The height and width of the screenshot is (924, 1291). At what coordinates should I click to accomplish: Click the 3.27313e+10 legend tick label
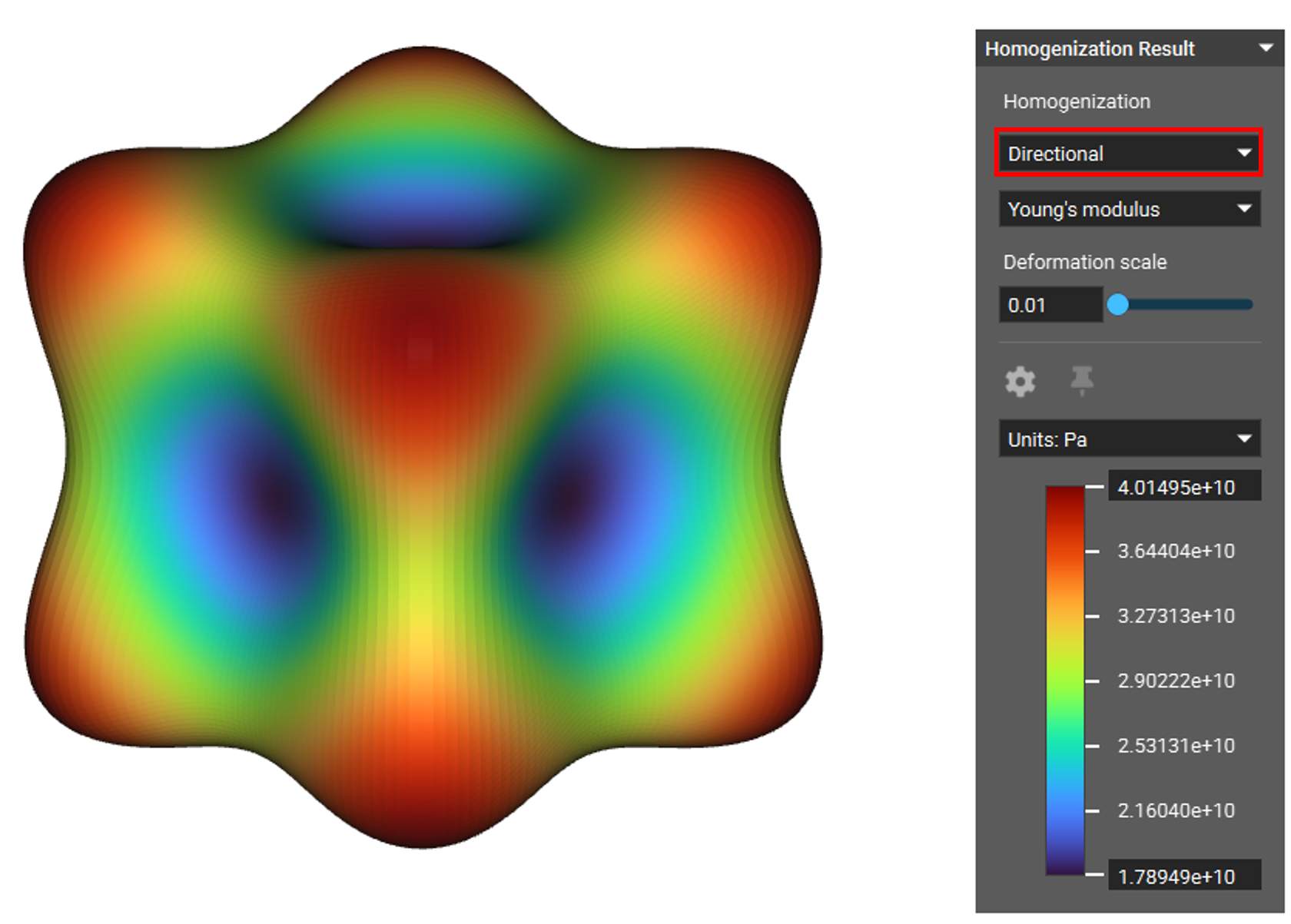1176,616
